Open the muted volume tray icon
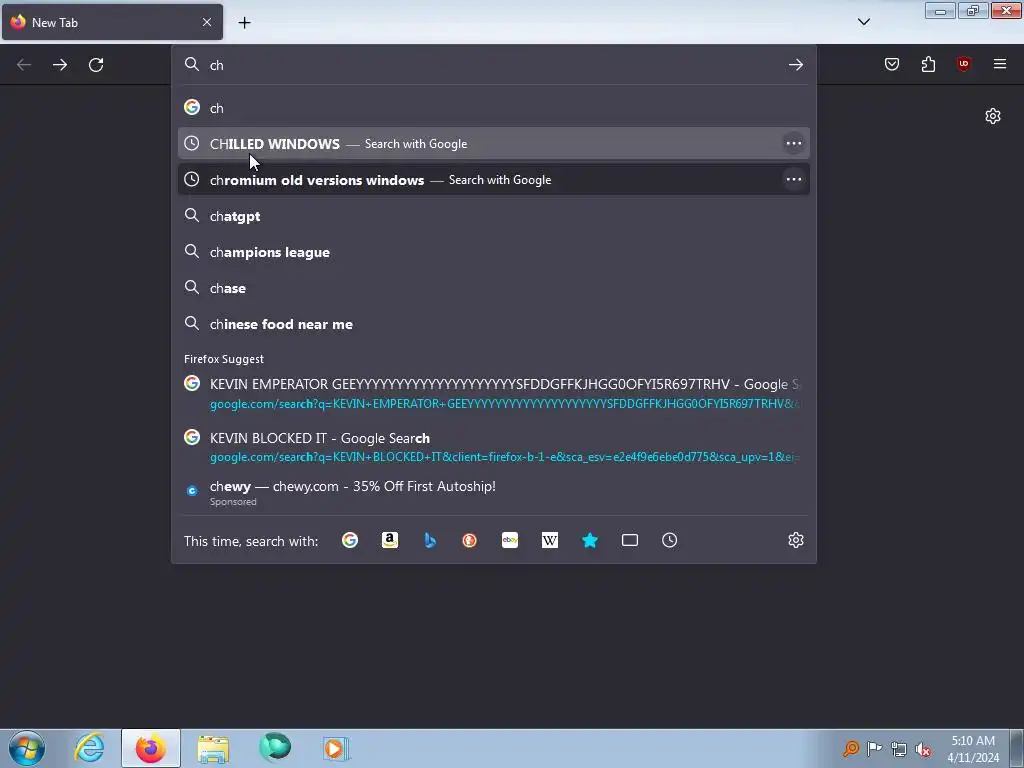Viewport: 1024px width, 768px height. point(923,750)
